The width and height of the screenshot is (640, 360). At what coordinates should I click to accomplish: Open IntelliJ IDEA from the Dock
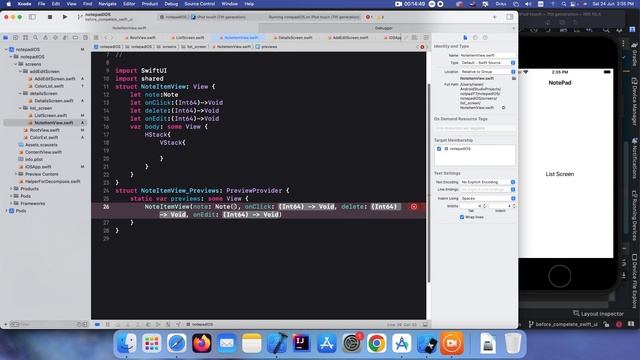301,343
